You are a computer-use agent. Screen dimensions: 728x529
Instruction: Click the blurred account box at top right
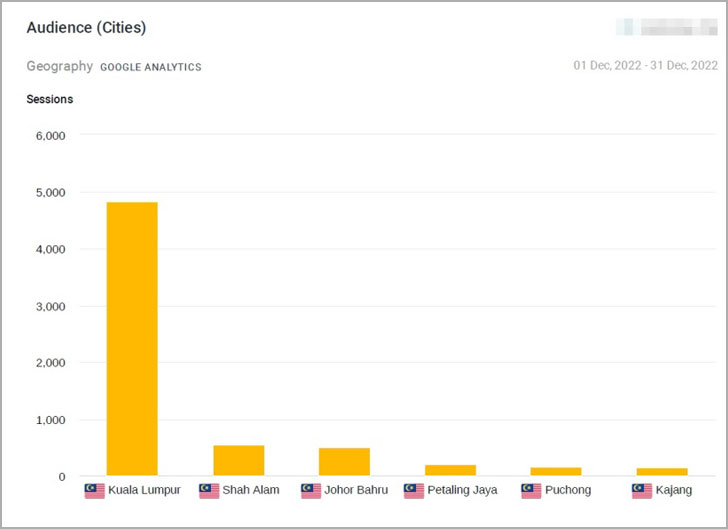tap(667, 27)
